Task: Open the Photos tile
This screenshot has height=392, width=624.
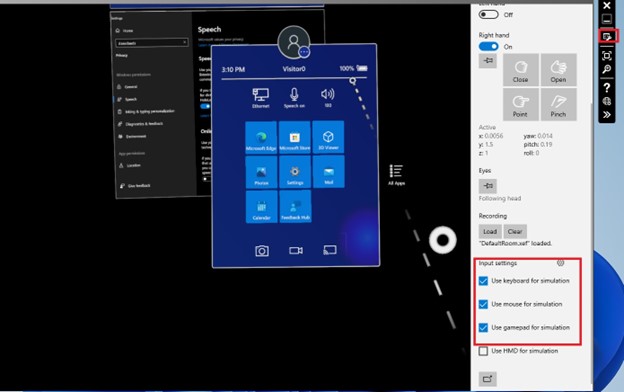Action: point(261,172)
